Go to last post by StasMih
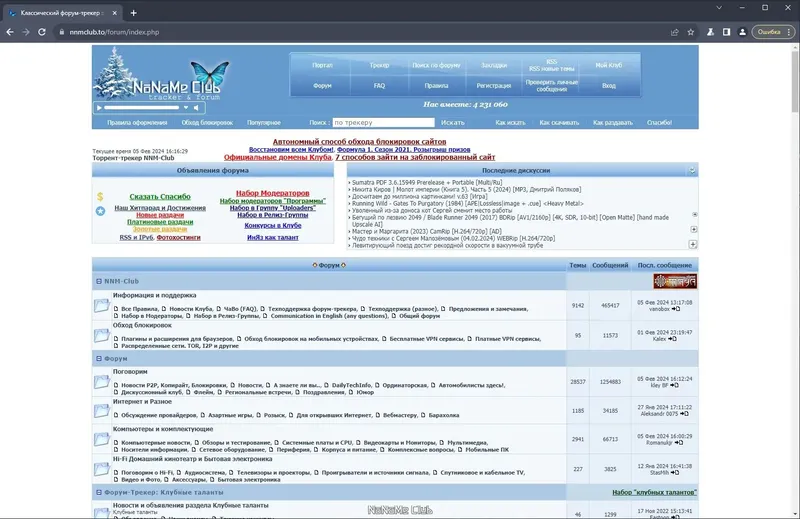Screen dimensions: 800x519 tap(674, 473)
